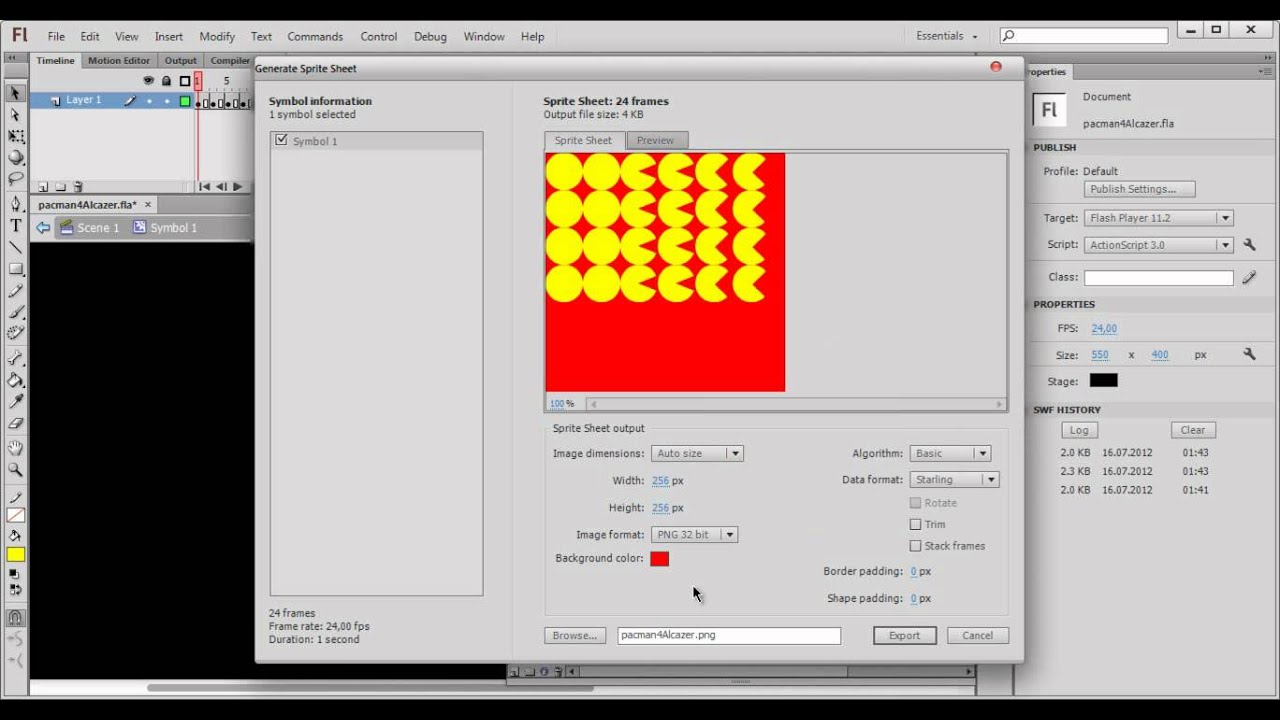The width and height of the screenshot is (1280, 720).
Task: Select the Brush tool
Action: (15, 312)
